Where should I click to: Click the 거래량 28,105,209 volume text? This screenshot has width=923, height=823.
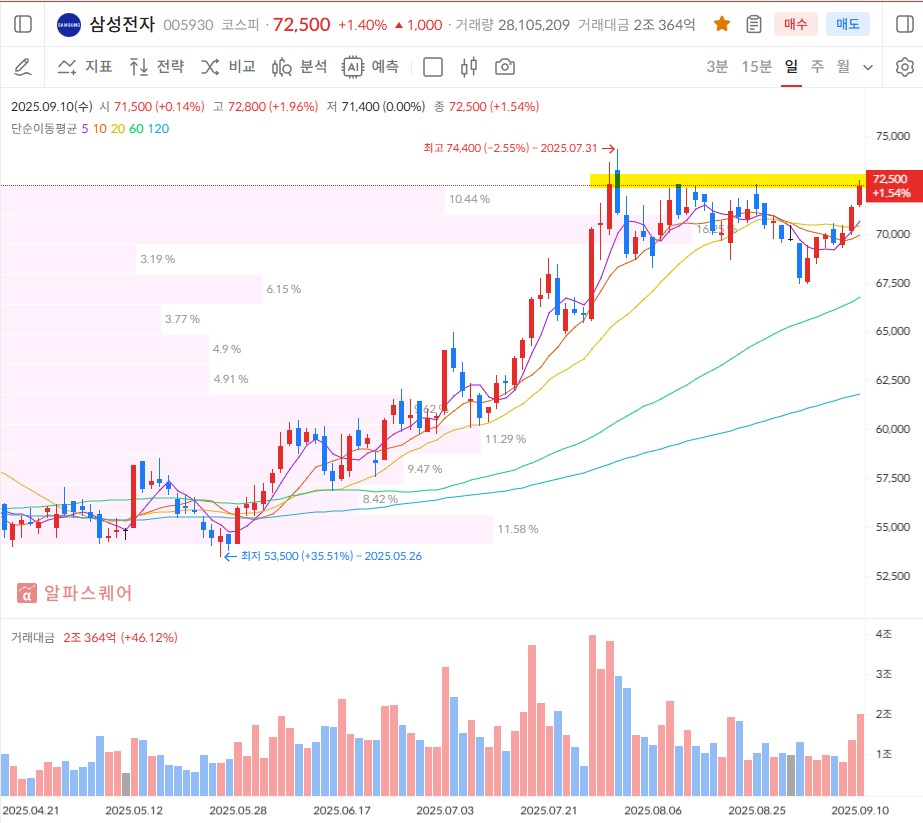point(513,25)
